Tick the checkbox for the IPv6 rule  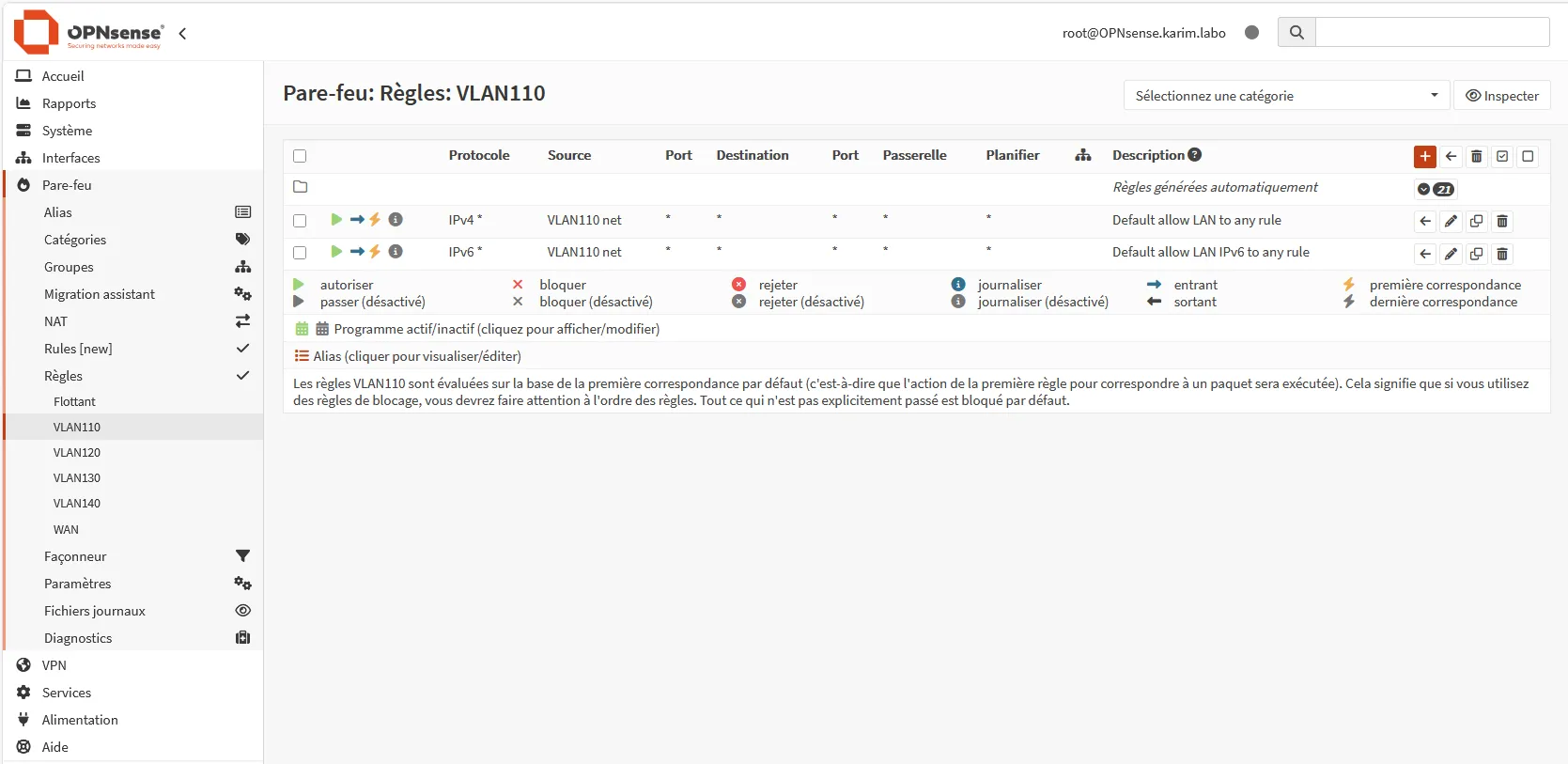pyautogui.click(x=300, y=253)
